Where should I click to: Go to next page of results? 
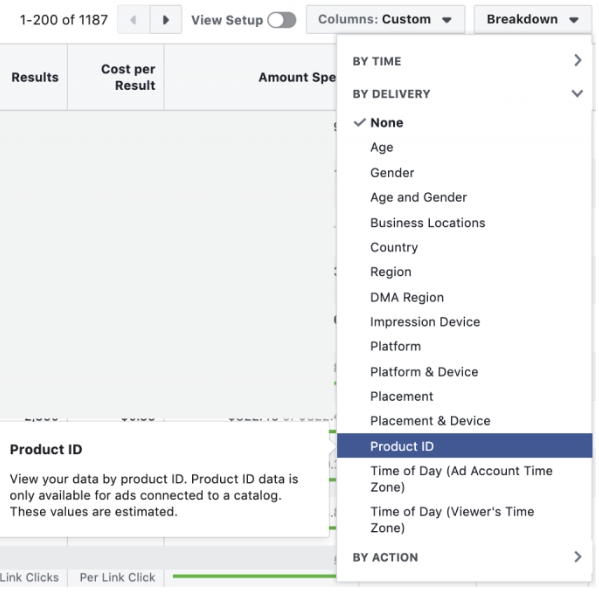click(x=166, y=20)
